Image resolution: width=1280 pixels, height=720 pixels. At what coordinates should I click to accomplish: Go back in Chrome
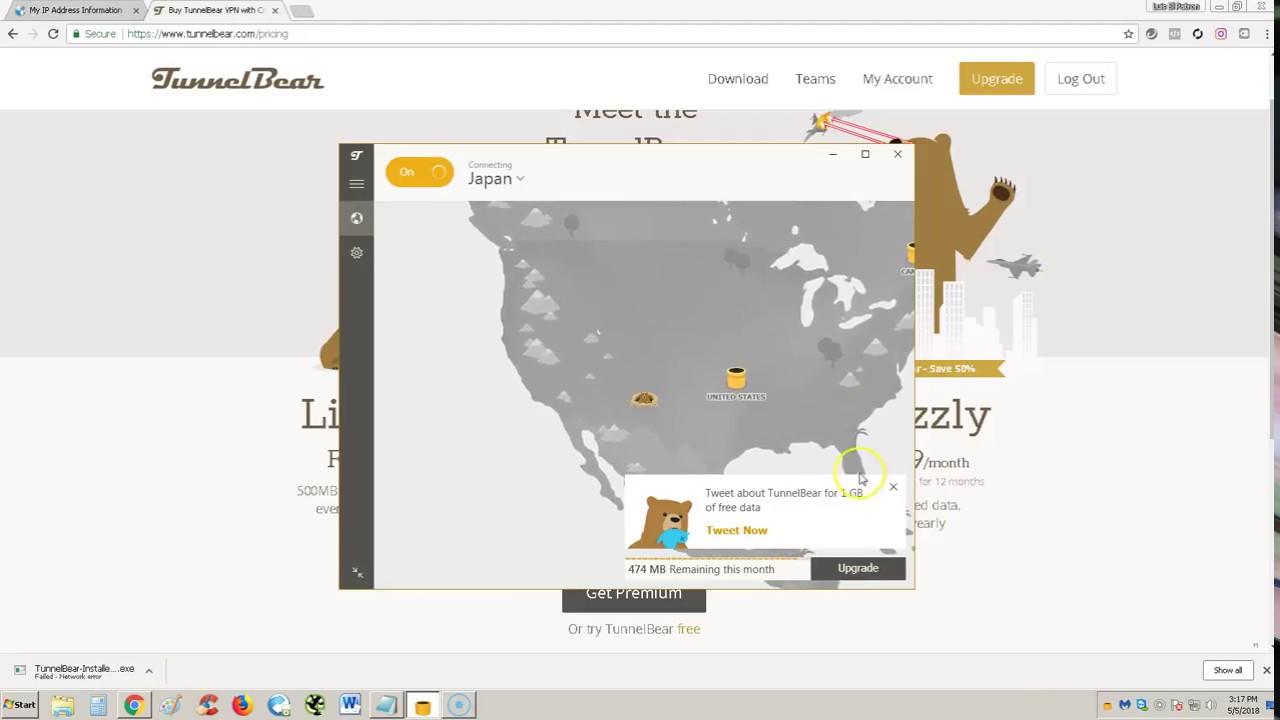[13, 34]
